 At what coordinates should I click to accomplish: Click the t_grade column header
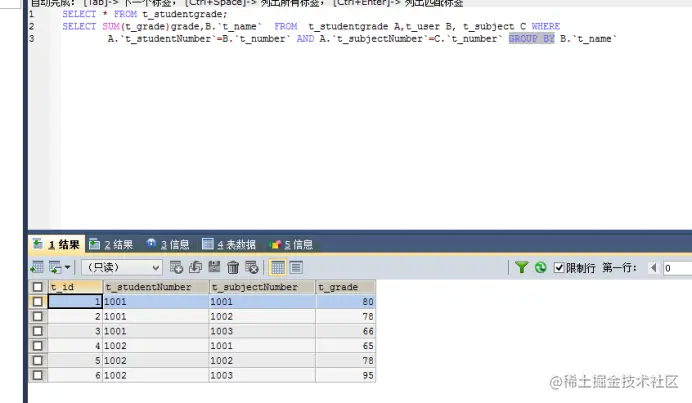coord(346,287)
